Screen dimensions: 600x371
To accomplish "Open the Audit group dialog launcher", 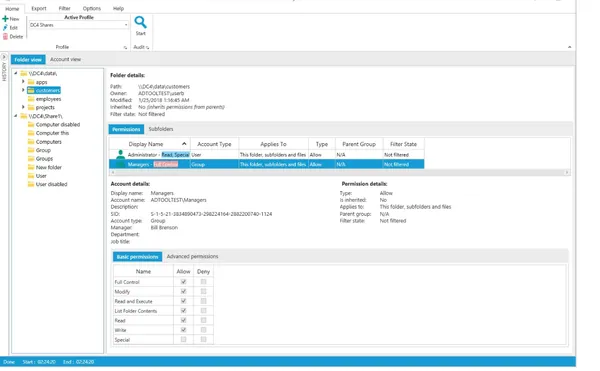I will 148,47.
